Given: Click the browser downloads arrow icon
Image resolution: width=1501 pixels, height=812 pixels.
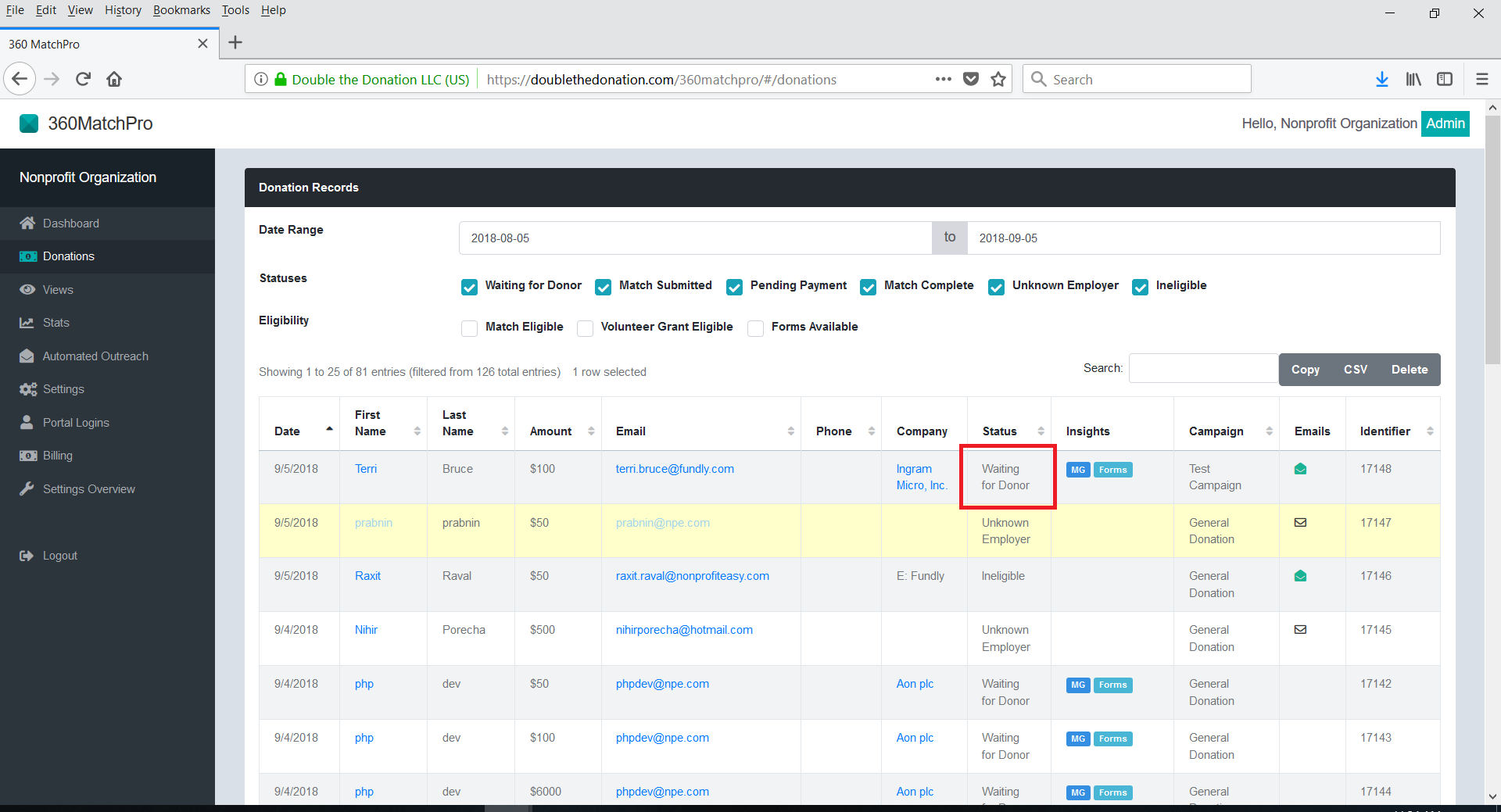Looking at the screenshot, I should (x=1382, y=79).
